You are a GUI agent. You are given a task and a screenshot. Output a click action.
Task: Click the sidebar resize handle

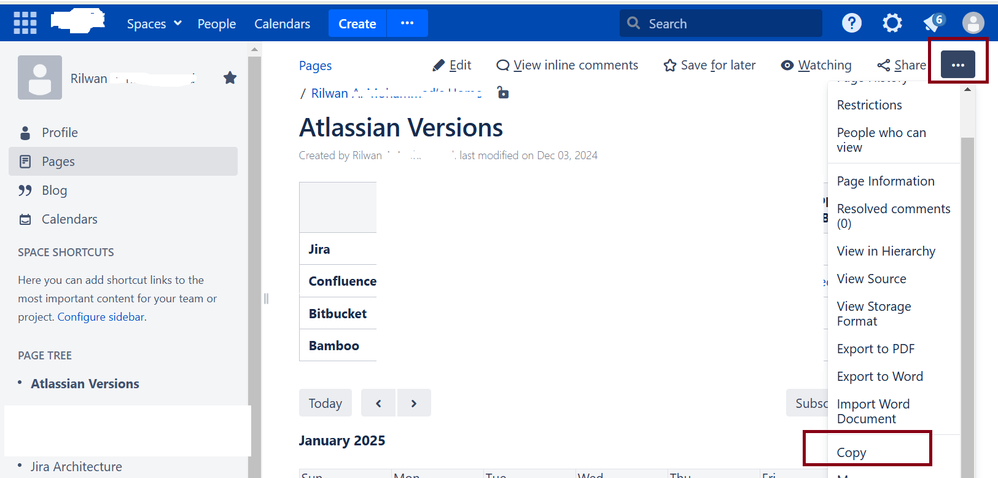point(266,299)
